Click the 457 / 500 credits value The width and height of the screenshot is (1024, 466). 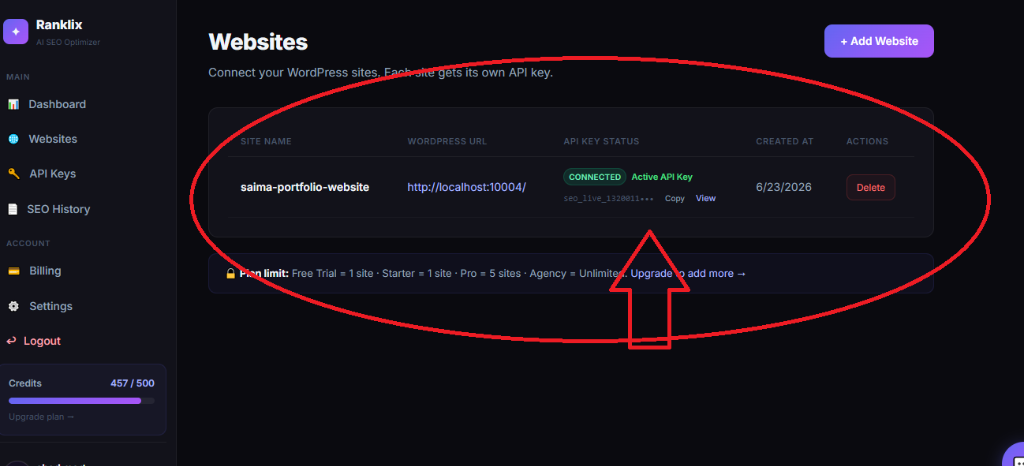[133, 383]
